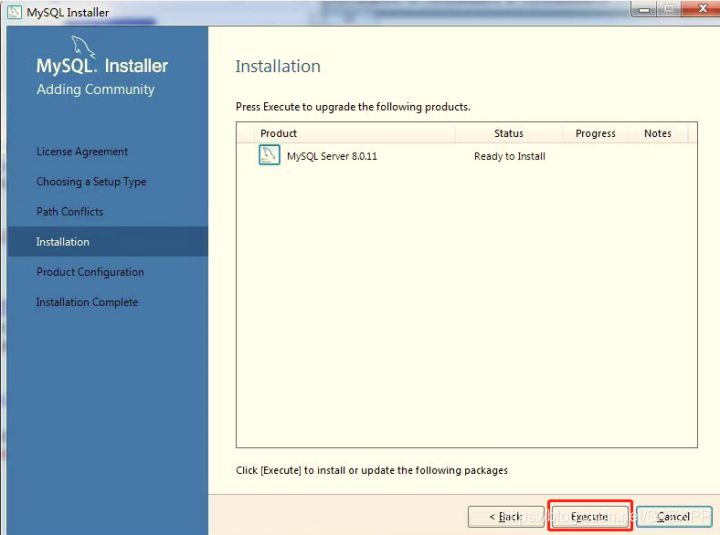Click 'Click [Execute] to install or update' hint text
Image resolution: width=720 pixels, height=535 pixels.
click(372, 470)
